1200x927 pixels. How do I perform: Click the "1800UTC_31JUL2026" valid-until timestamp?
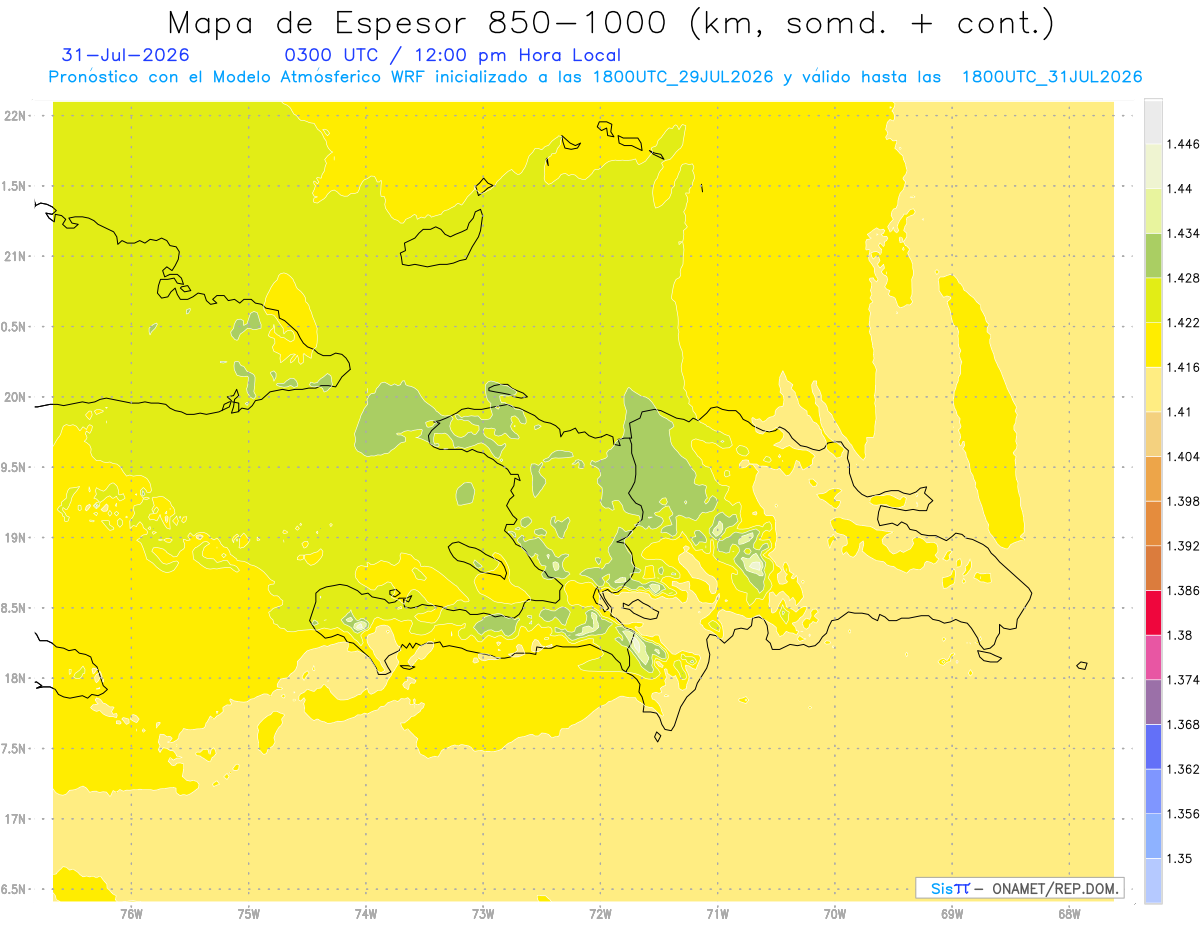pos(1052,77)
